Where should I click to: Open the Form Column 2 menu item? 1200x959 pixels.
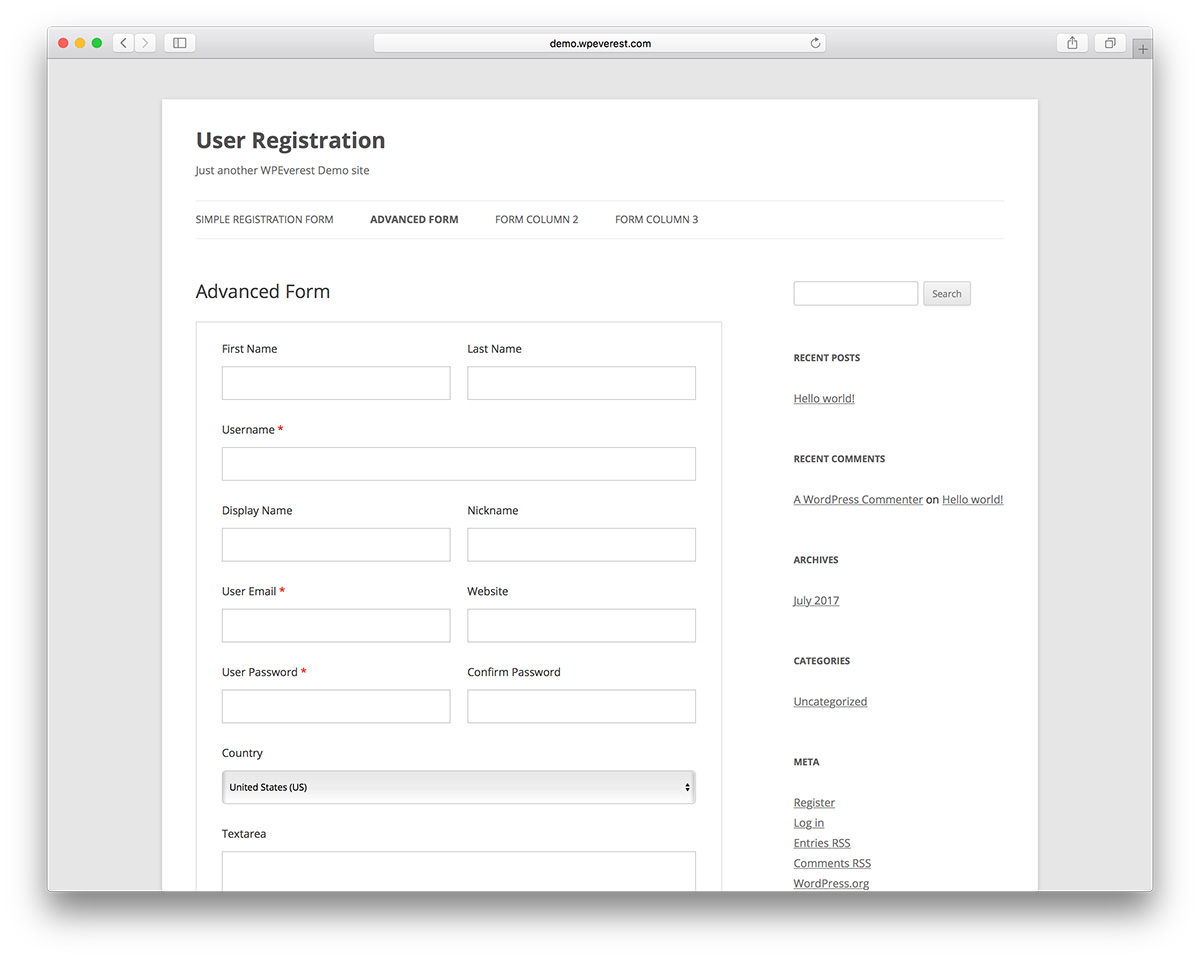click(x=536, y=219)
